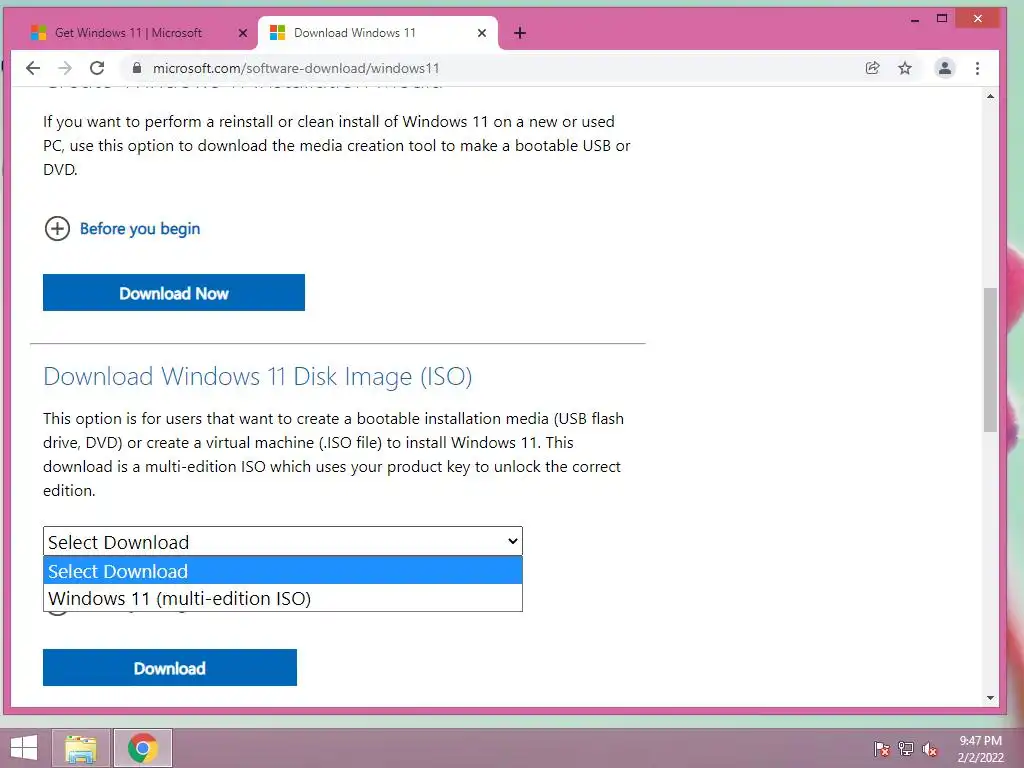1024x768 pixels.
Task: Open the Windows Start button
Action: tap(24, 748)
